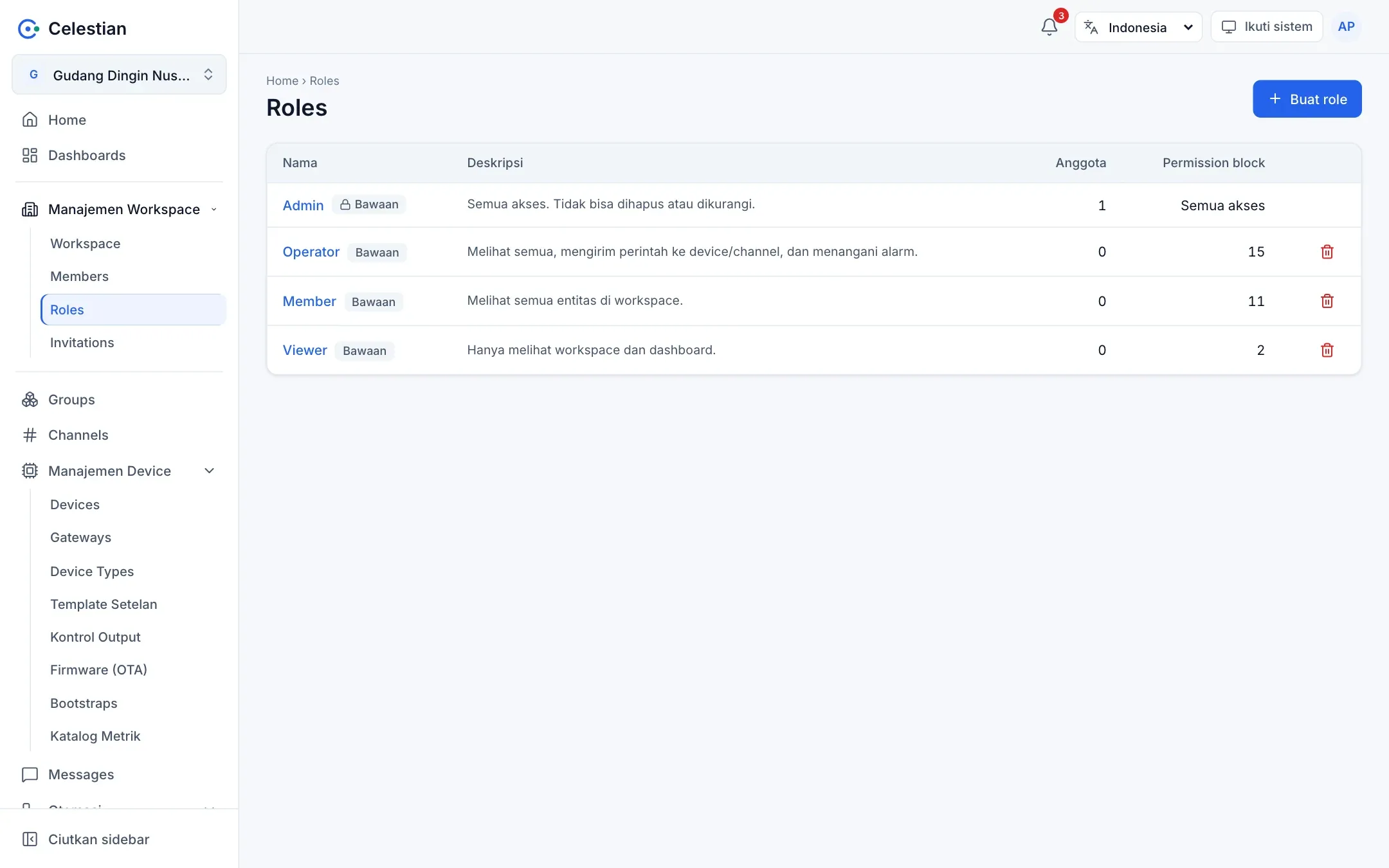Open the Admin role link

pyautogui.click(x=303, y=205)
